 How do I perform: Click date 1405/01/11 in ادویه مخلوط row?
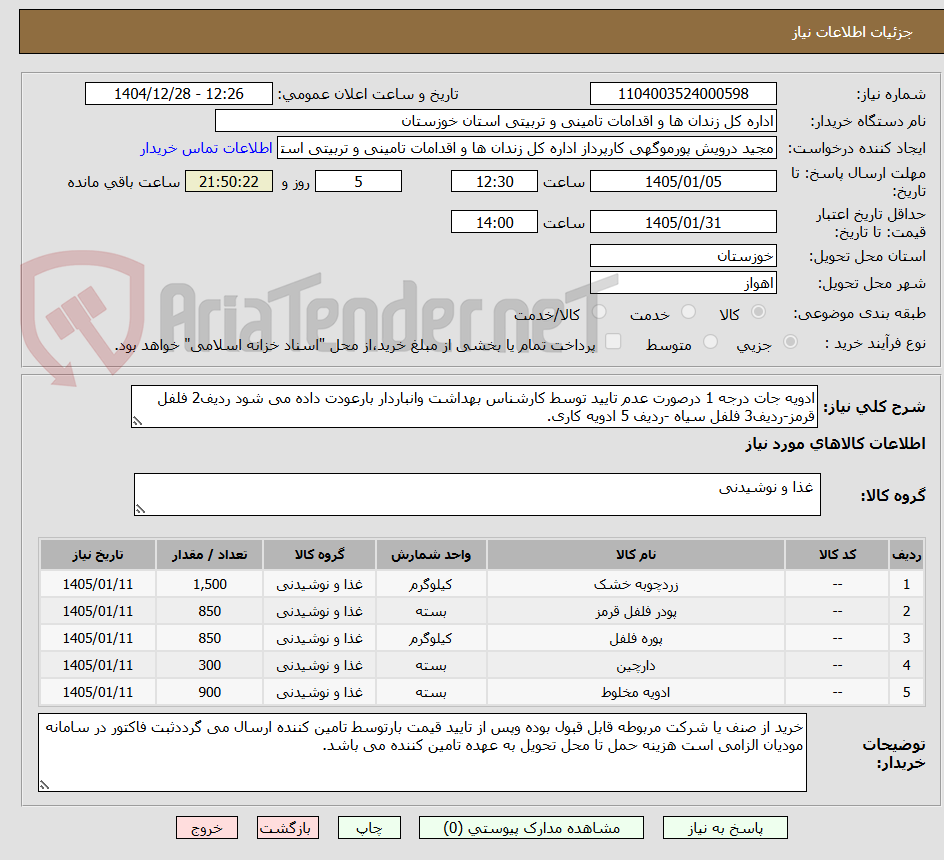(98, 693)
